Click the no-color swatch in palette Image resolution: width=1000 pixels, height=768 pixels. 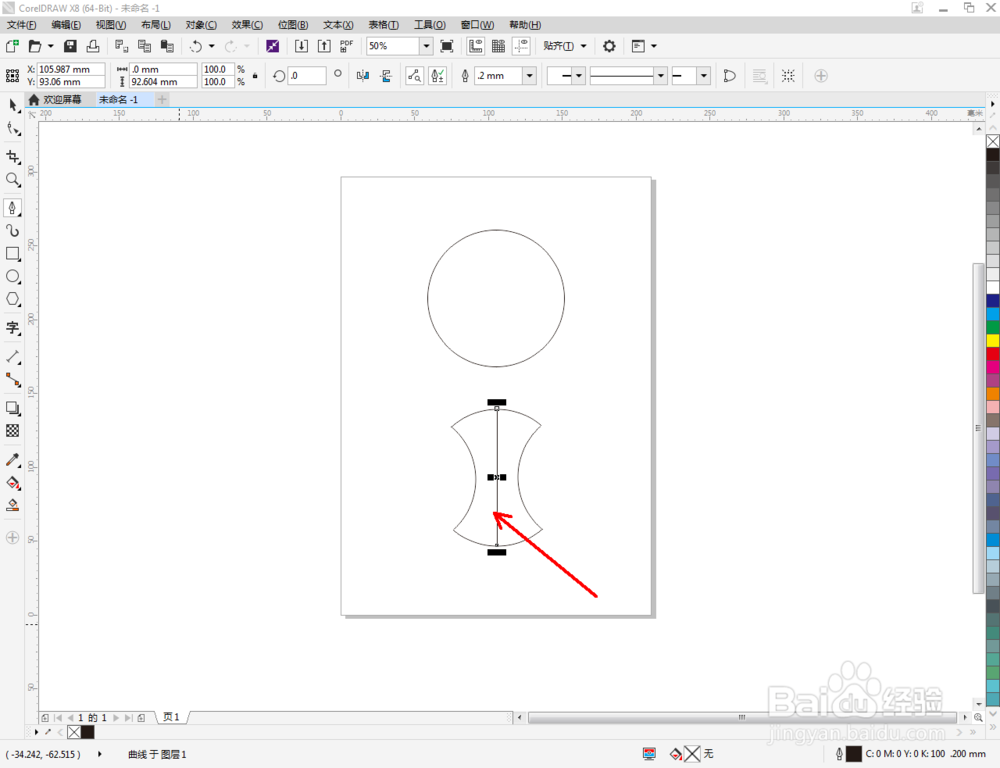tap(993, 141)
